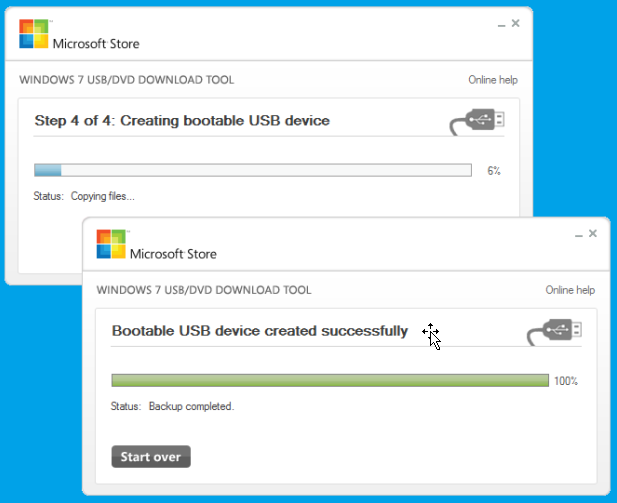The width and height of the screenshot is (617, 503).
Task: Click the green 100% completed progress bar
Action: (x=330, y=380)
